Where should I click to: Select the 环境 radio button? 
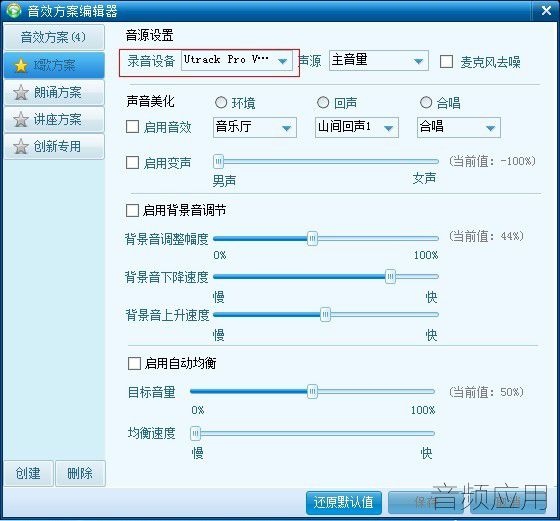point(221,102)
